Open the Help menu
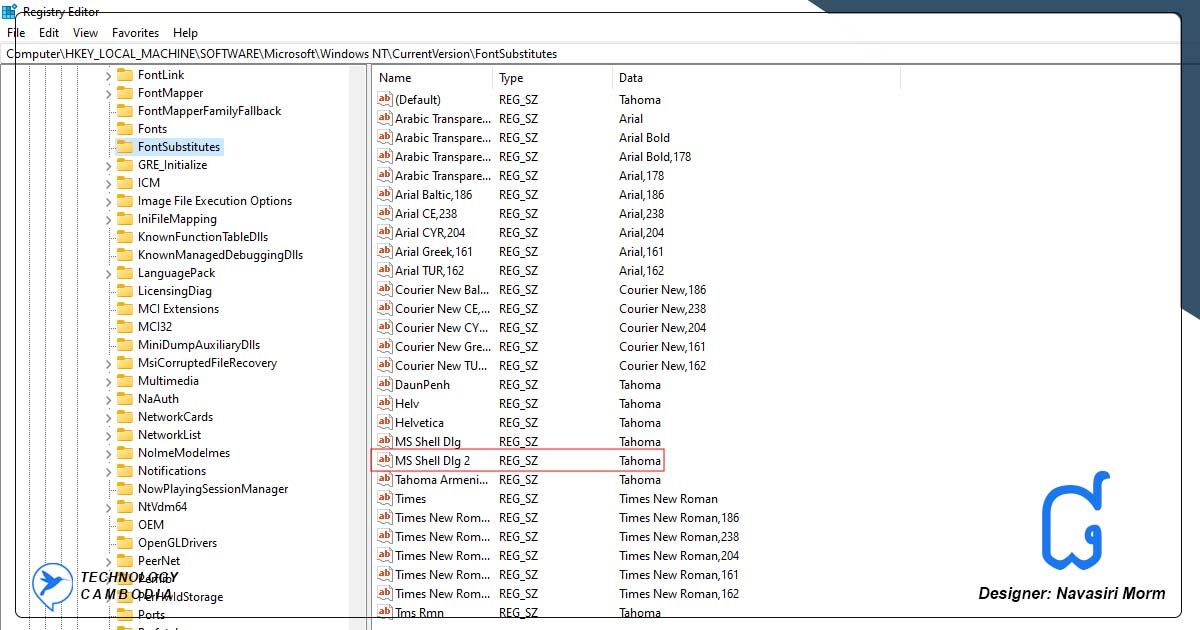 pos(185,33)
